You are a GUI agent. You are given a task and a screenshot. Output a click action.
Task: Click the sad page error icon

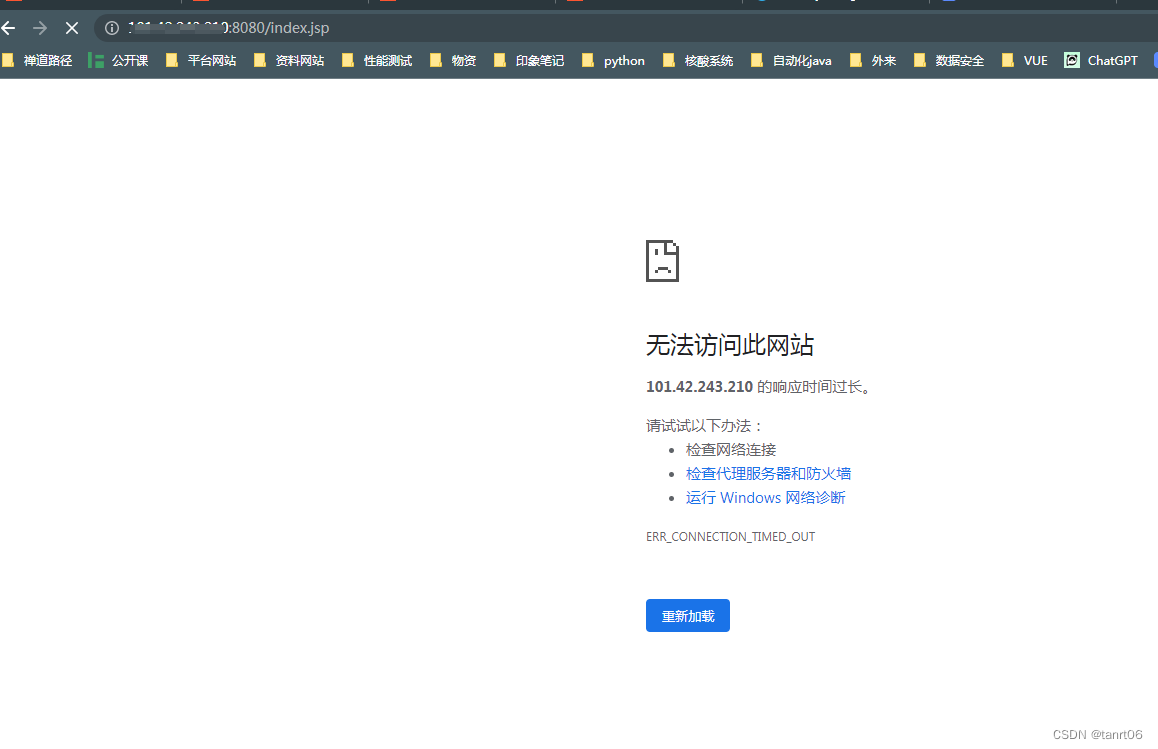coord(662,261)
